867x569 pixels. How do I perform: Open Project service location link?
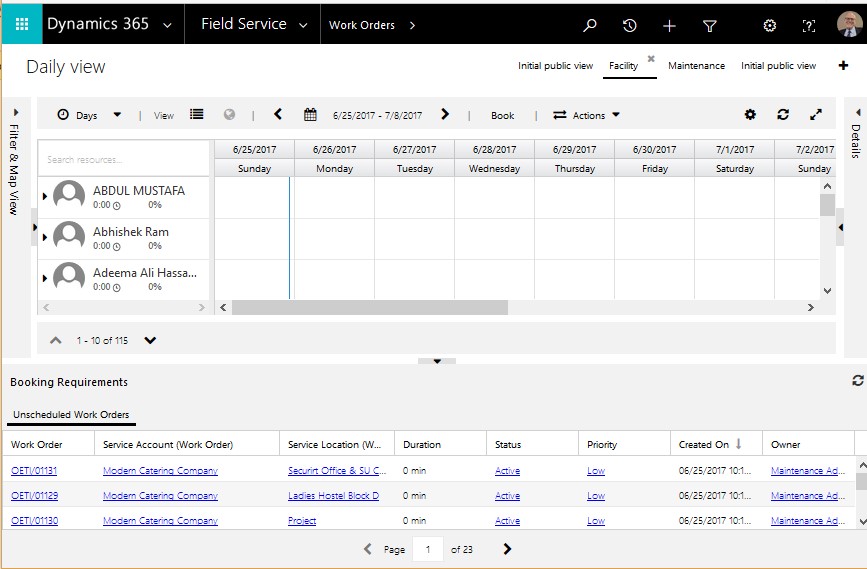pos(302,520)
